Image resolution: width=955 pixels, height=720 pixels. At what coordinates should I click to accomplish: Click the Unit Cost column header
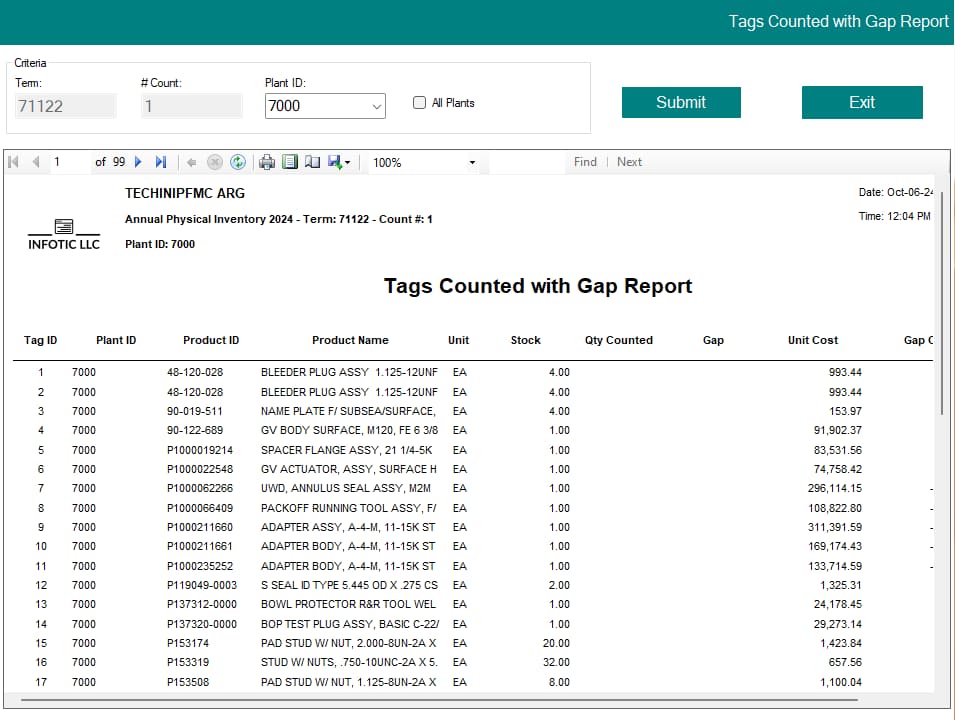click(812, 341)
